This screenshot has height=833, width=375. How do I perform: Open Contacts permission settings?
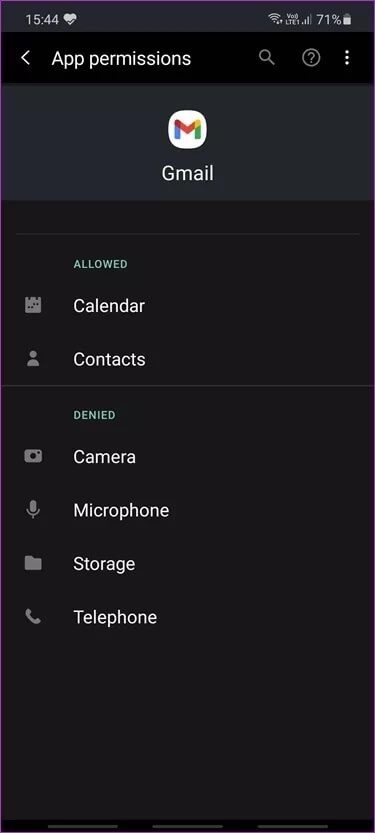tap(188, 359)
